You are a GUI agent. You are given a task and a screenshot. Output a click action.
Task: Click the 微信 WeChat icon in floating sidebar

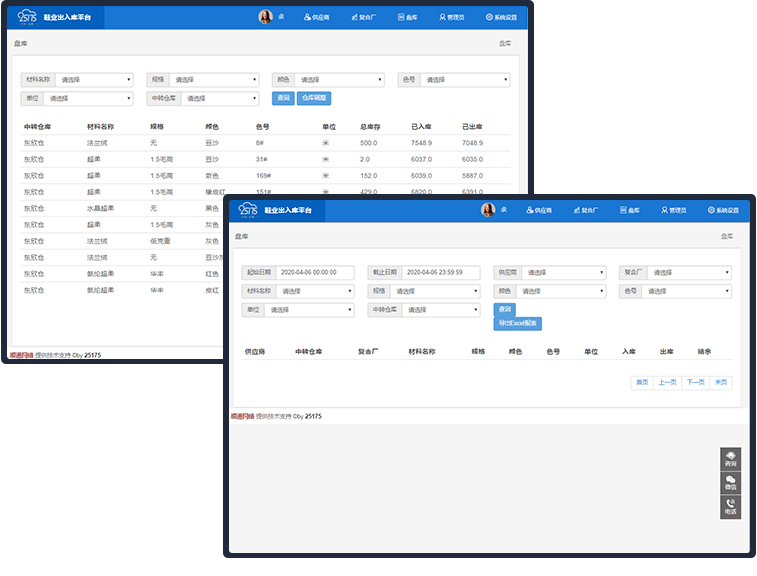coord(730,483)
